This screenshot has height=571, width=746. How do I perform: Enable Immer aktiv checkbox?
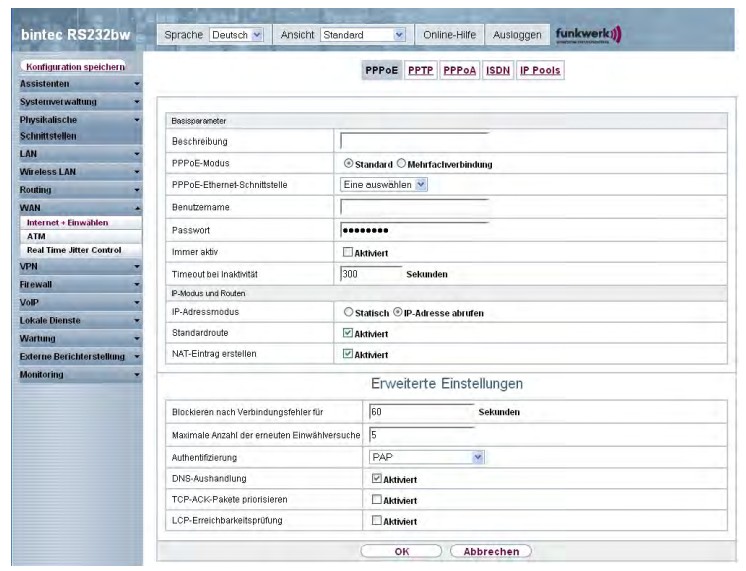pos(348,252)
